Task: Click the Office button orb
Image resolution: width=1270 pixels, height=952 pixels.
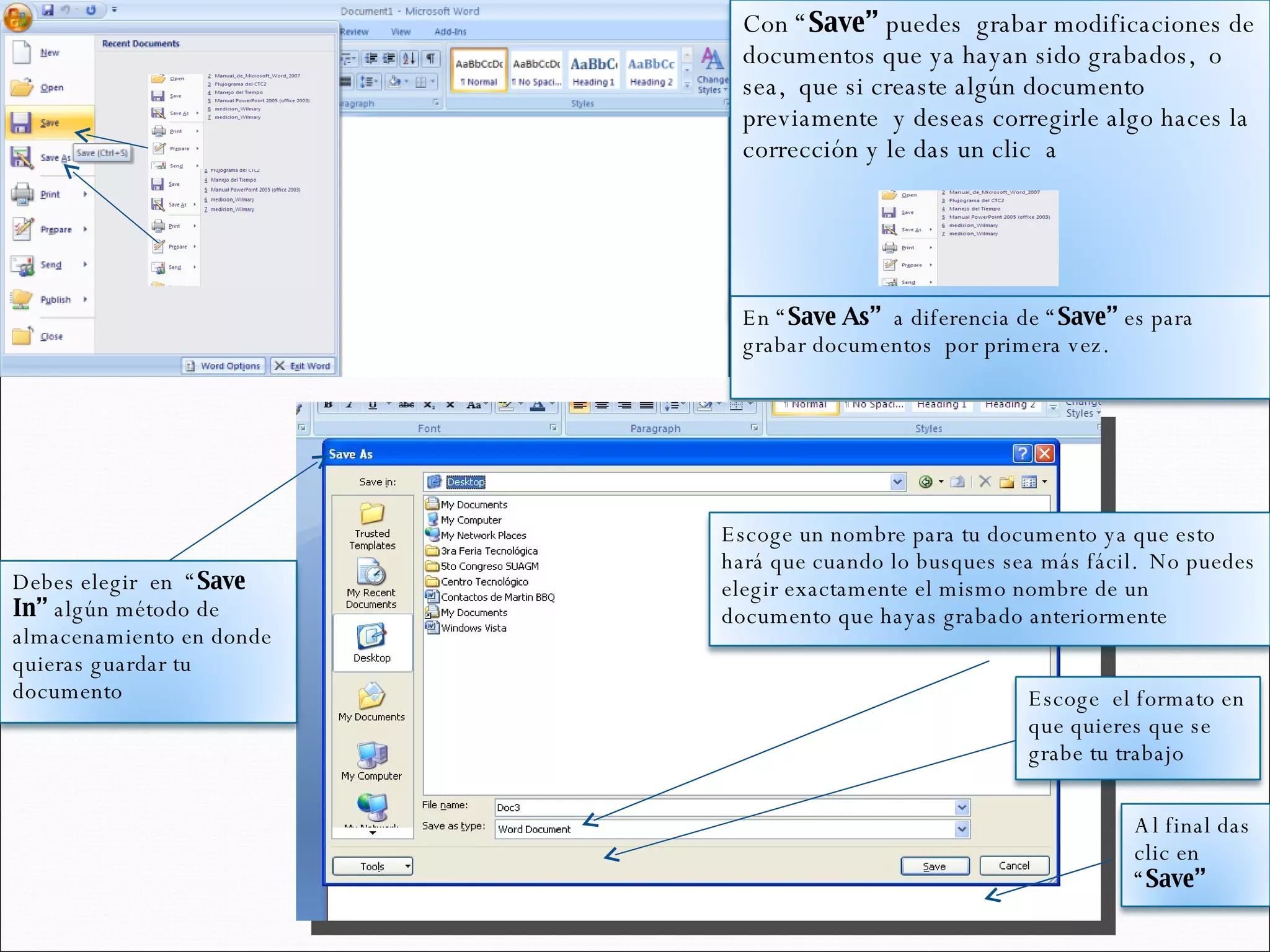Action: (x=17, y=16)
